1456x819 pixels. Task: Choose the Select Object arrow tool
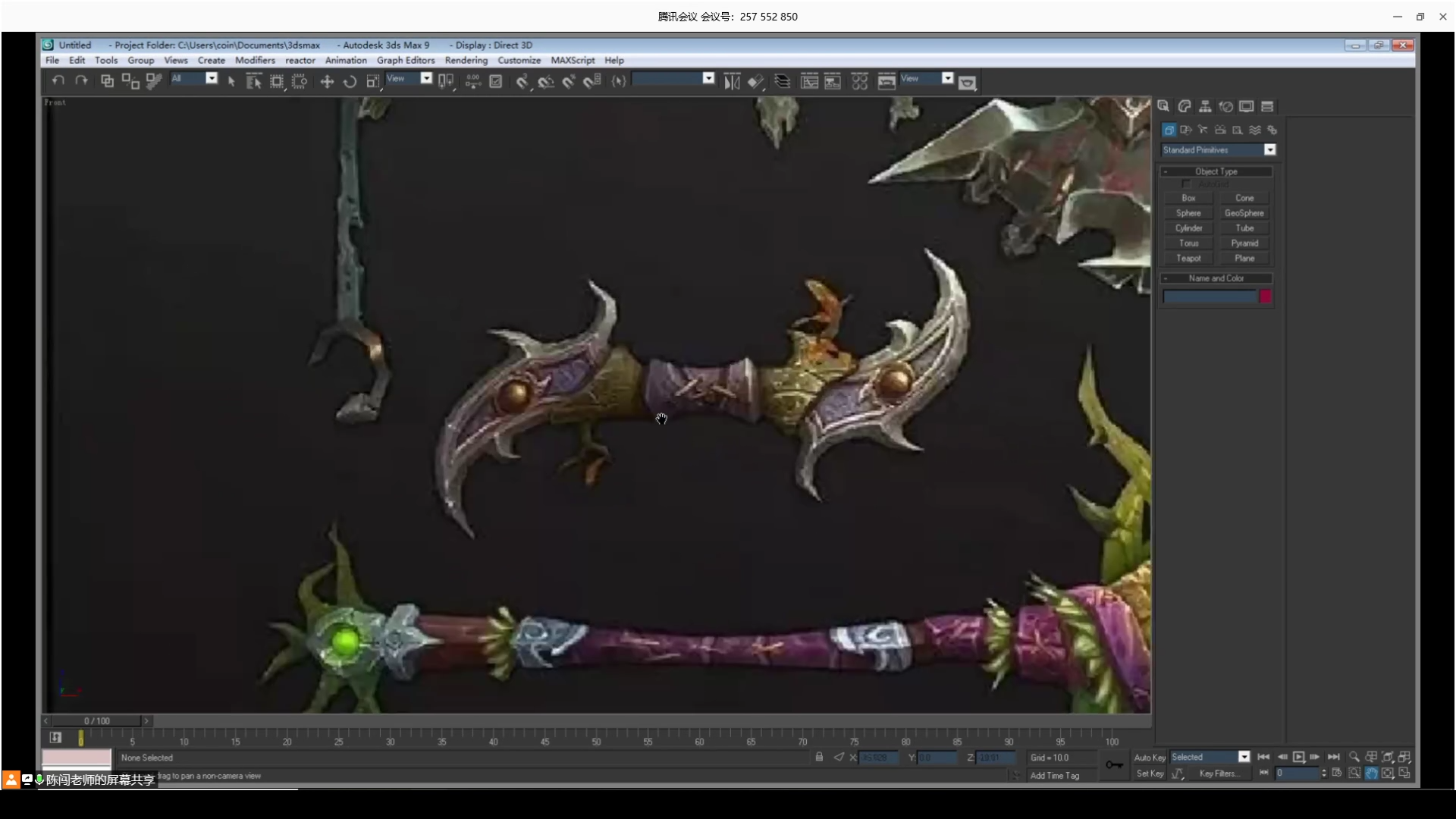click(231, 81)
